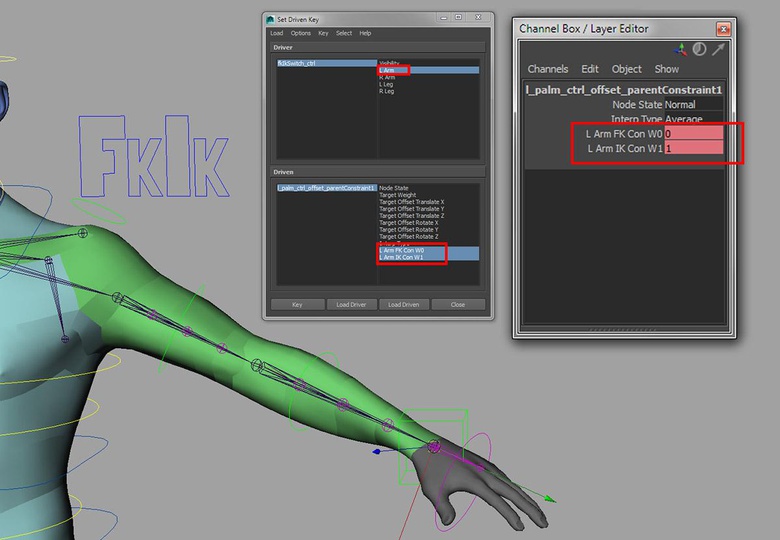Click the diagonal arrow icon in Channel Box
Viewport: 780px width, 540px height.
[718, 49]
